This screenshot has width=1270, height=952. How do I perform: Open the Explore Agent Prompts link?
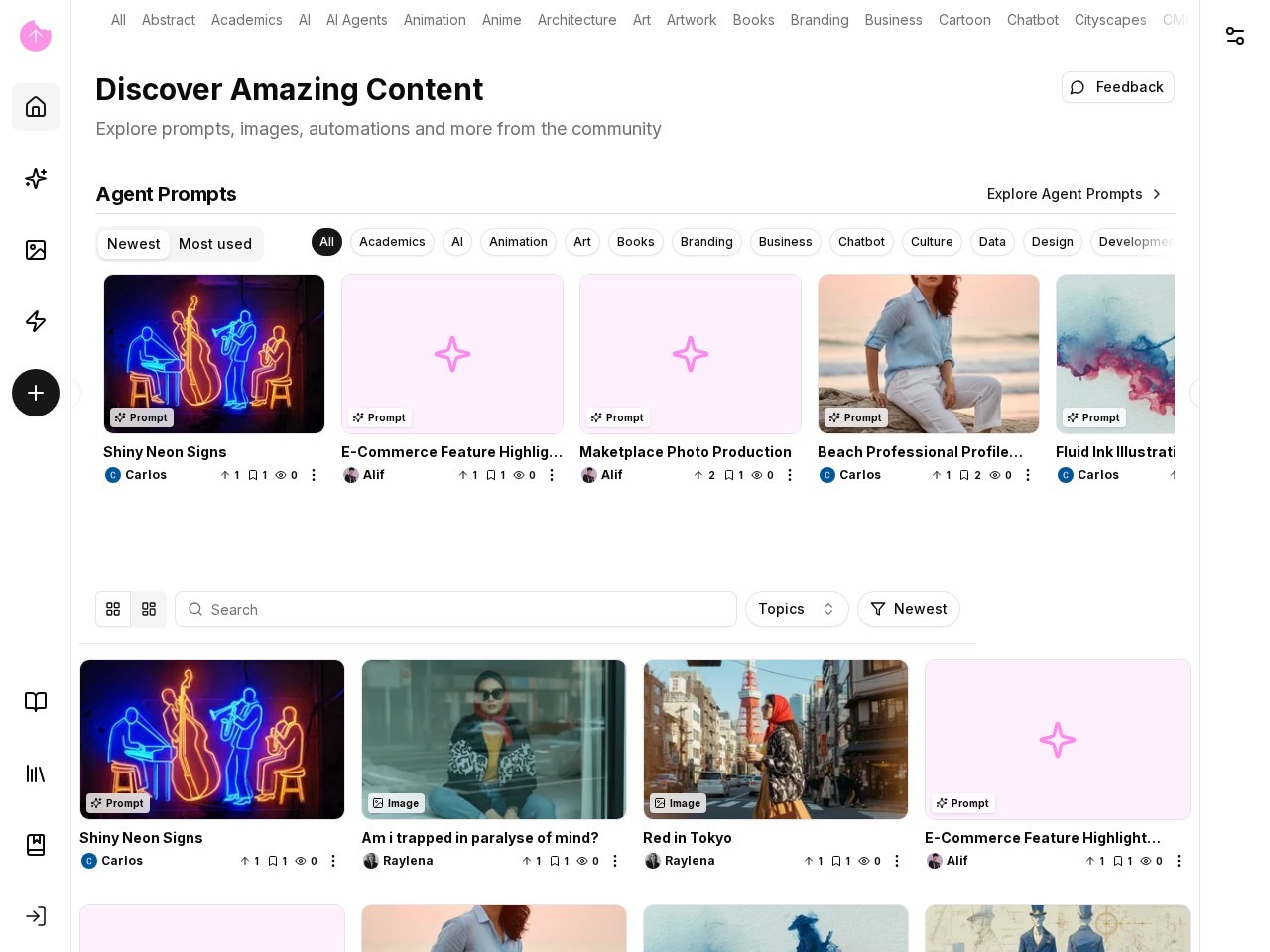pyautogui.click(x=1074, y=194)
